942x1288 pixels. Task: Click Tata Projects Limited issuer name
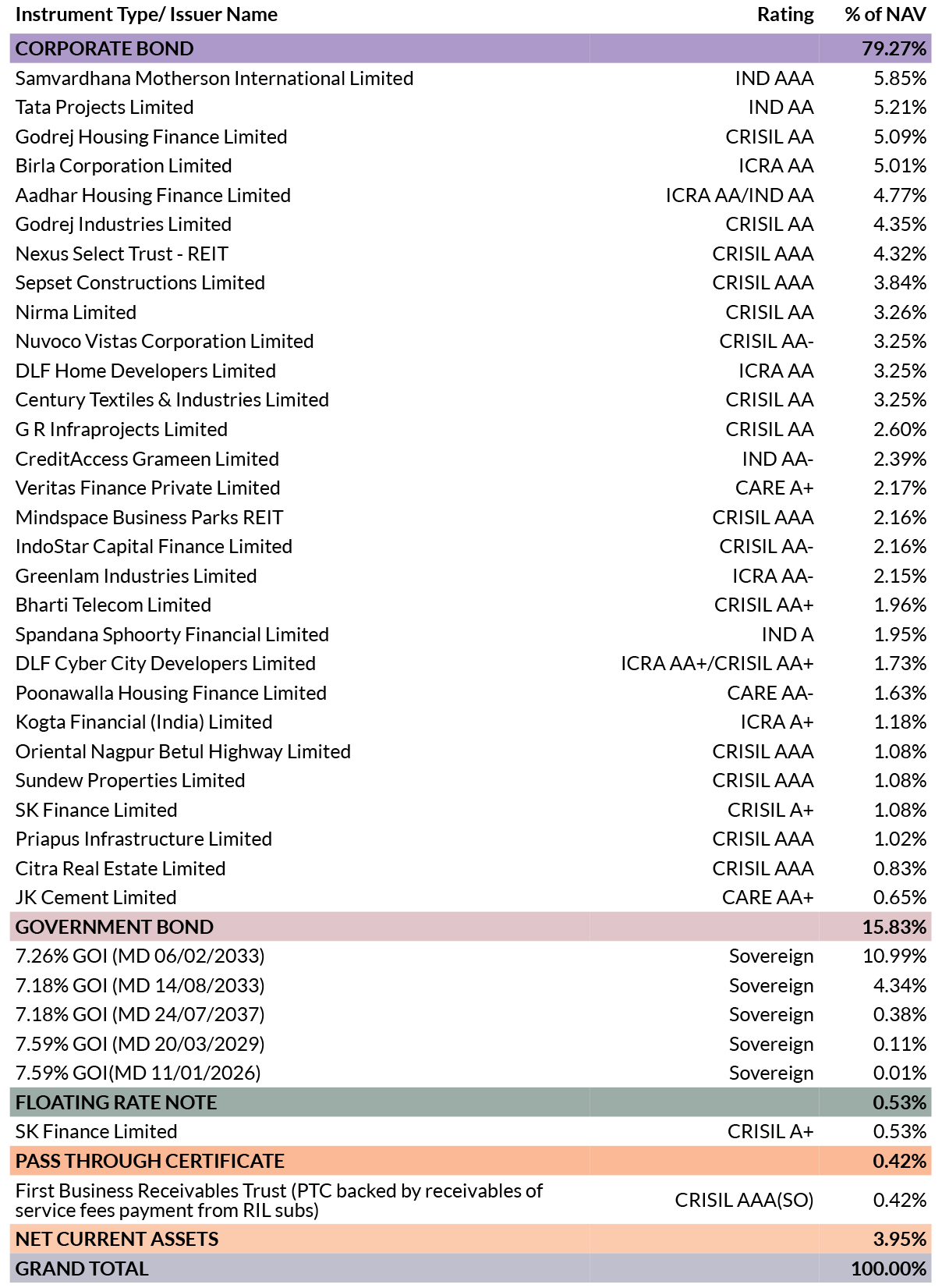104,108
